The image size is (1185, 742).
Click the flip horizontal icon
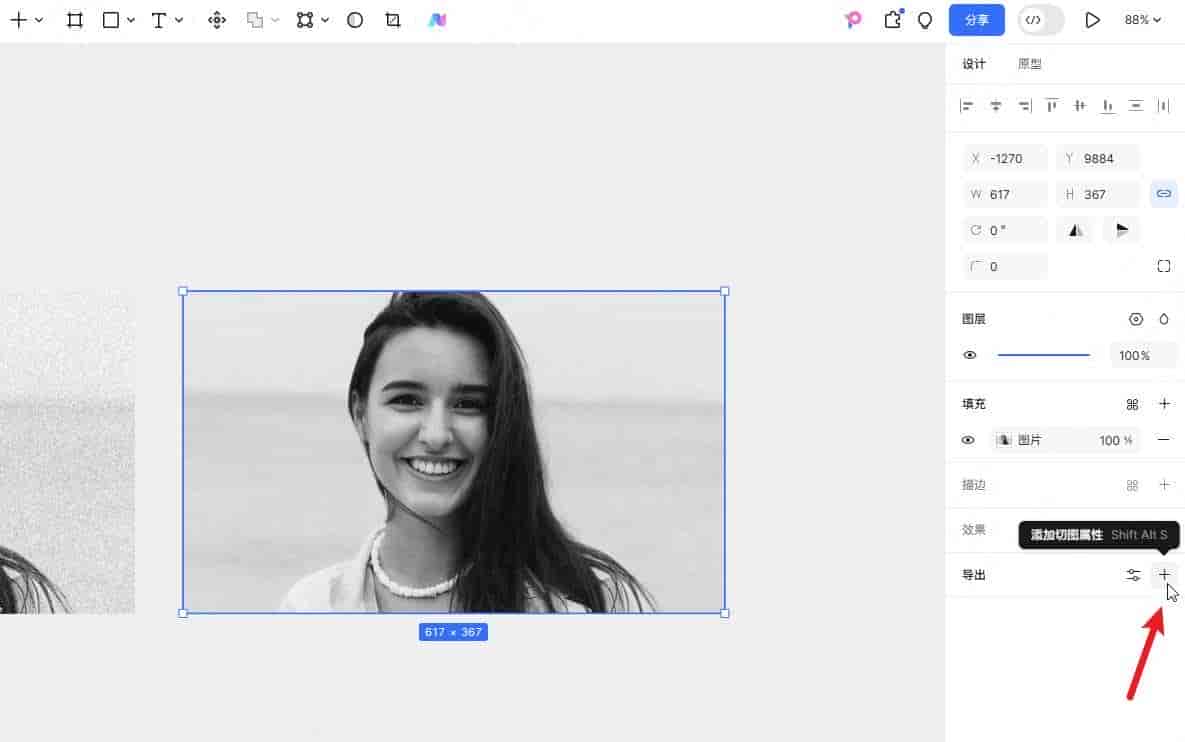point(1075,230)
